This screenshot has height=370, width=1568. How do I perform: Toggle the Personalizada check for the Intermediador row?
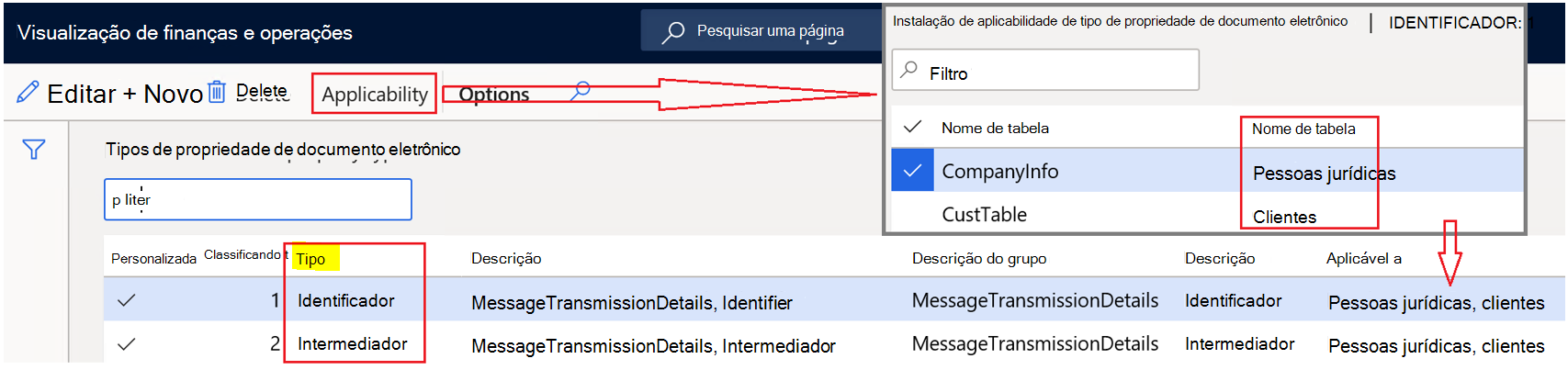click(127, 344)
